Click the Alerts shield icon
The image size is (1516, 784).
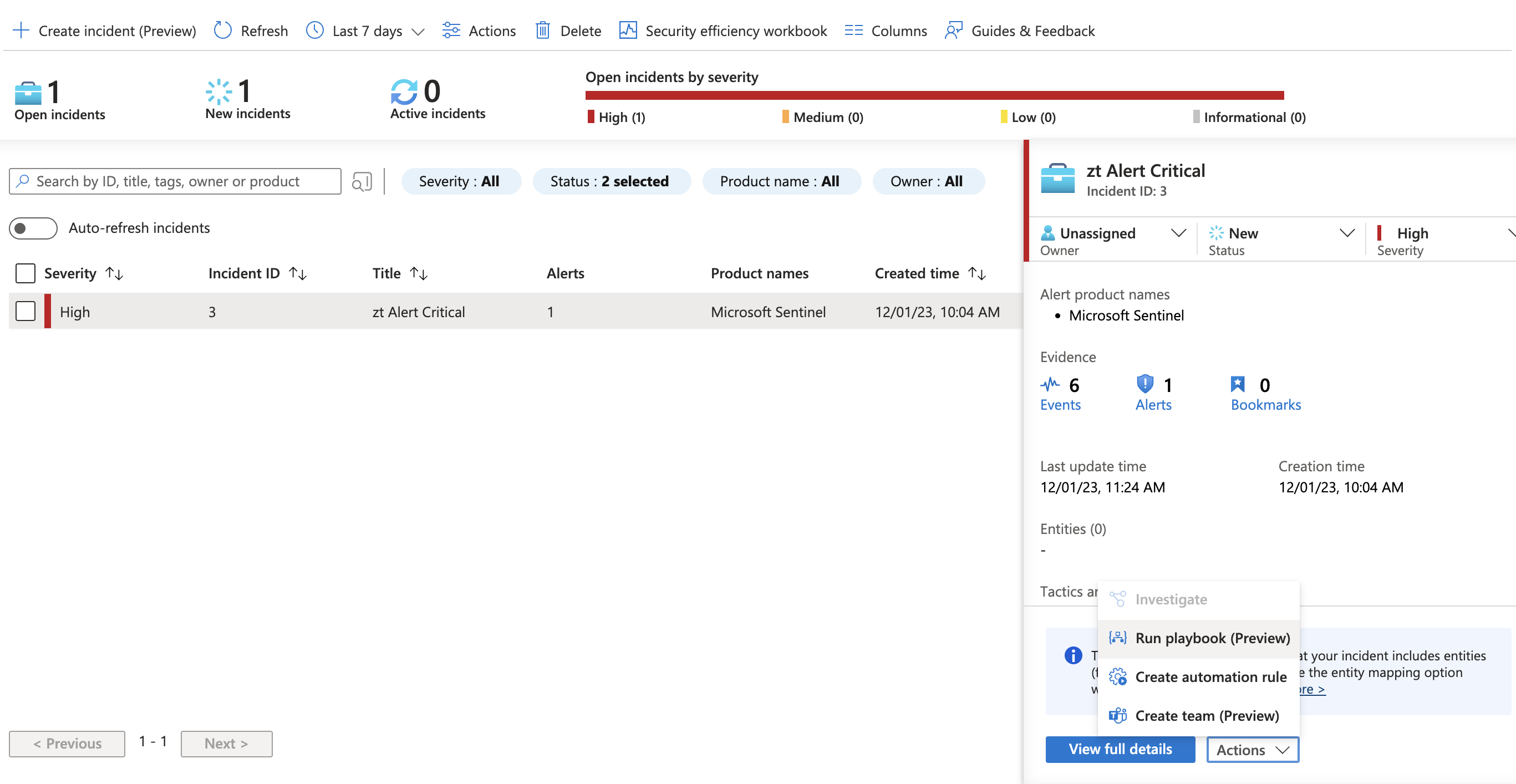(x=1144, y=384)
